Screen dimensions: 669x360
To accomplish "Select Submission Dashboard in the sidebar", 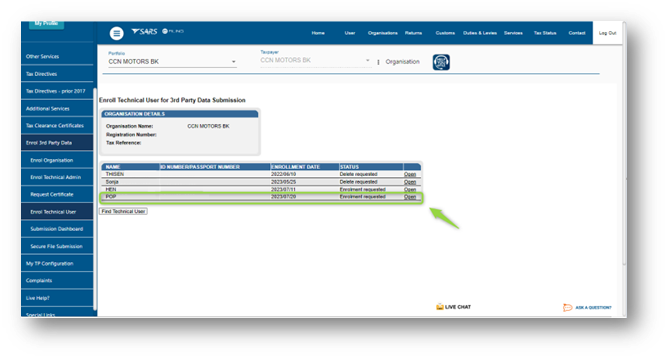I will click(57, 229).
